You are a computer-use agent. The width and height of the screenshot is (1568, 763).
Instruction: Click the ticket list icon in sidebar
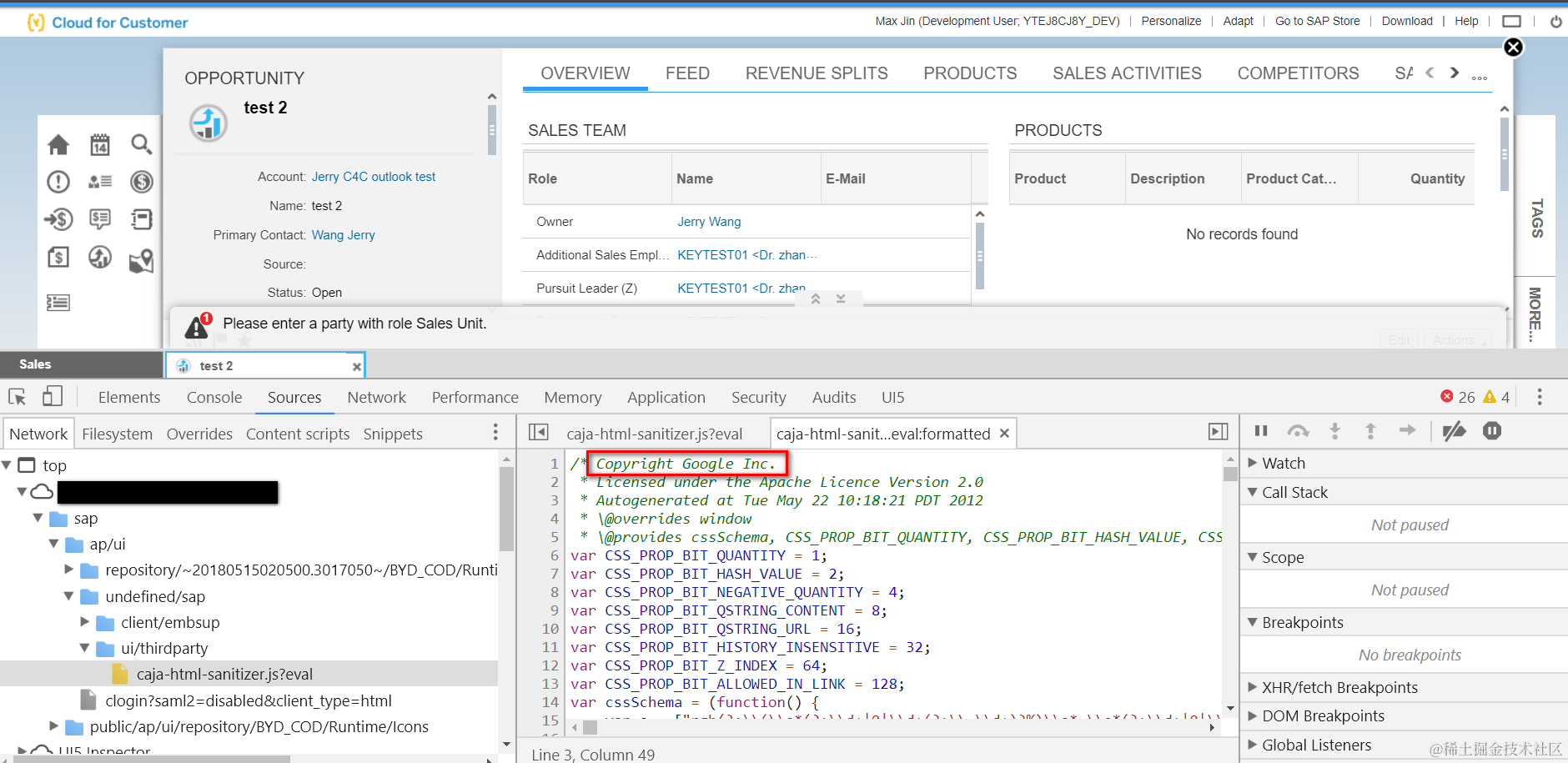coord(58,303)
